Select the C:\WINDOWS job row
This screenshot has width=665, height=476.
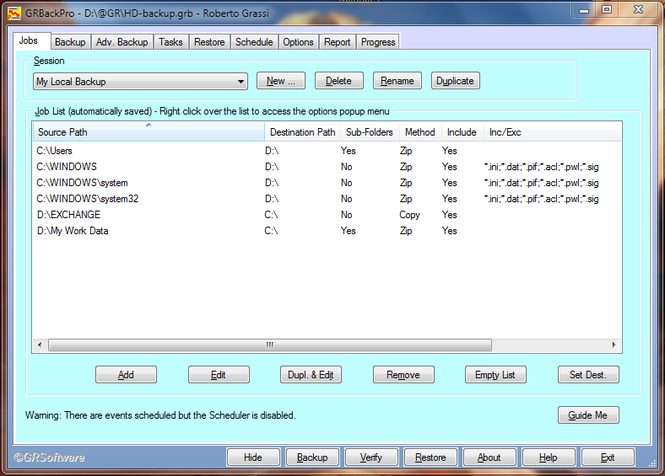pos(327,167)
